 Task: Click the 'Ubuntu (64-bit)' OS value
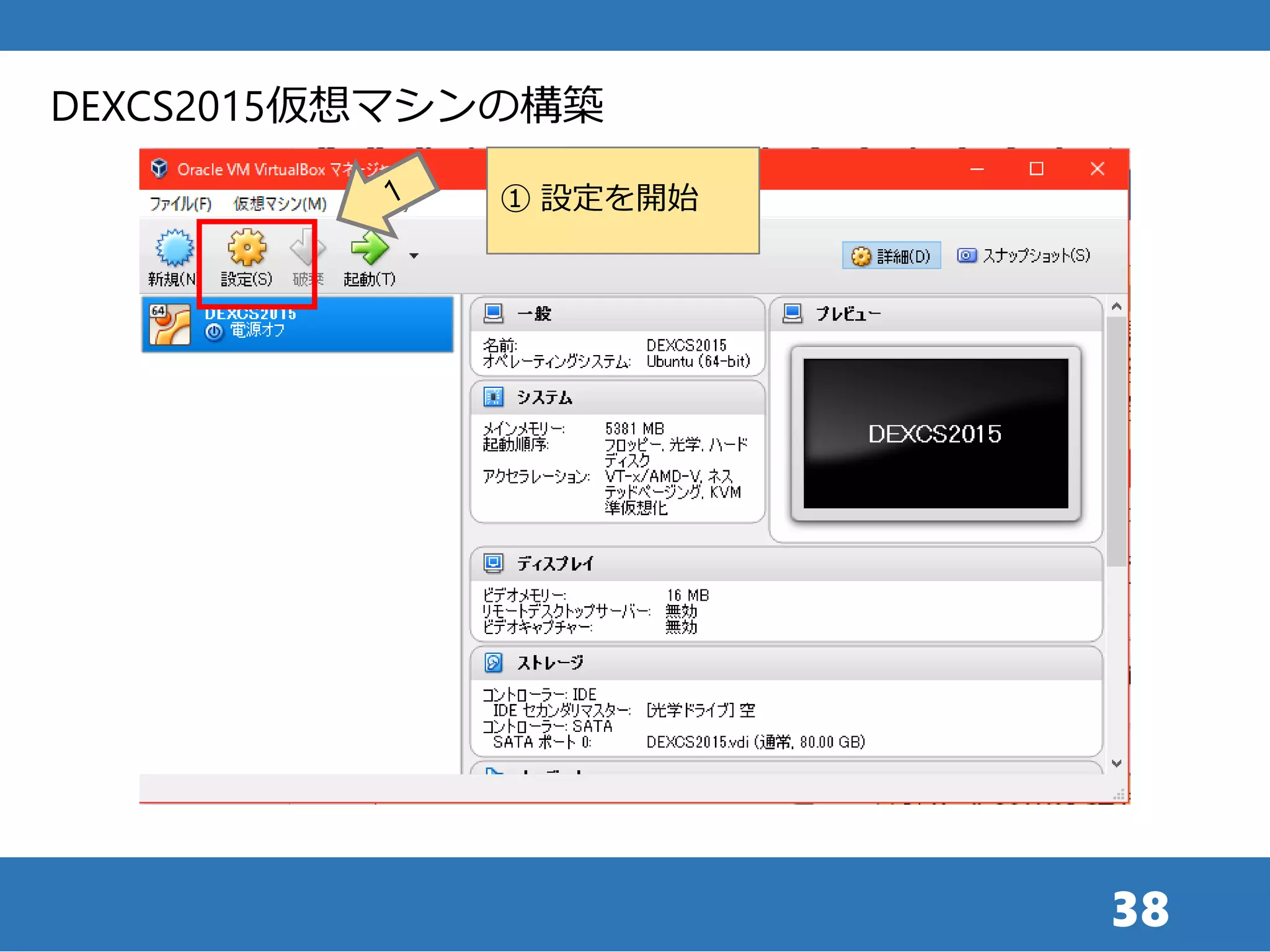click(698, 361)
